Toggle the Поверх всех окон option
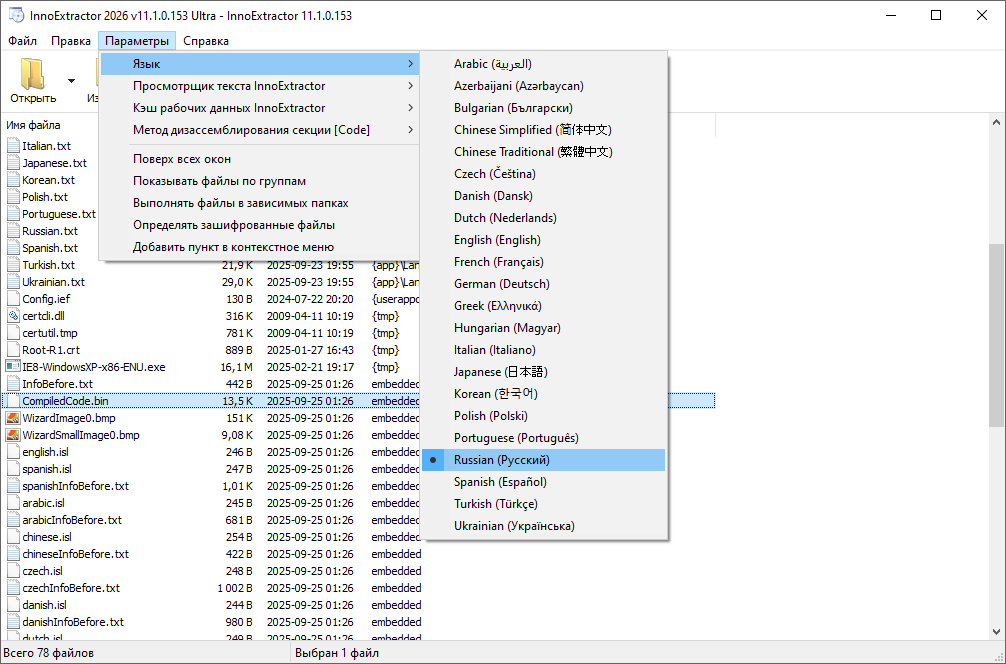Screen dimensions: 1006x664 pos(182,159)
